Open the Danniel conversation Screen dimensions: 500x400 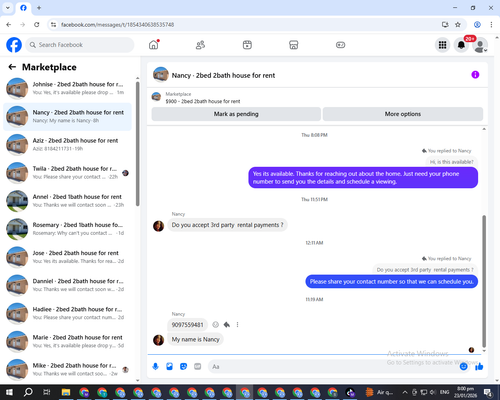pos(67,285)
